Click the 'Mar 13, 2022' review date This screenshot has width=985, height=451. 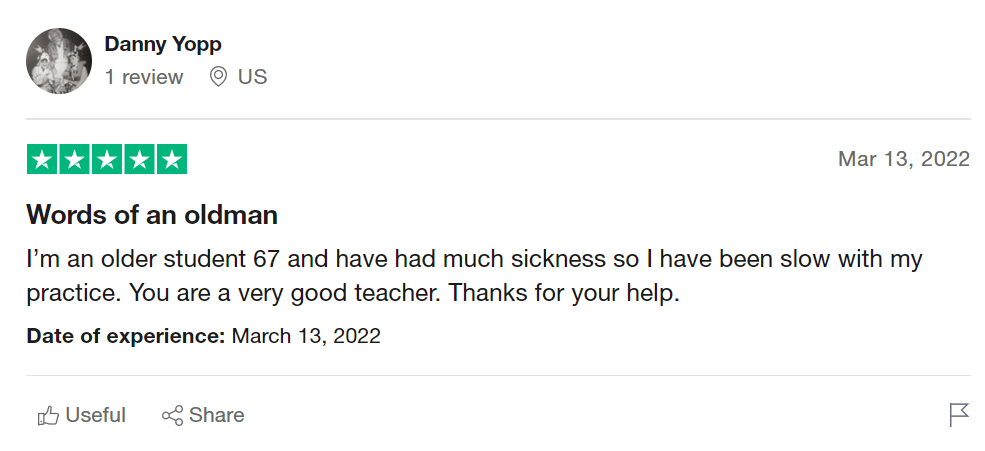[x=904, y=159]
